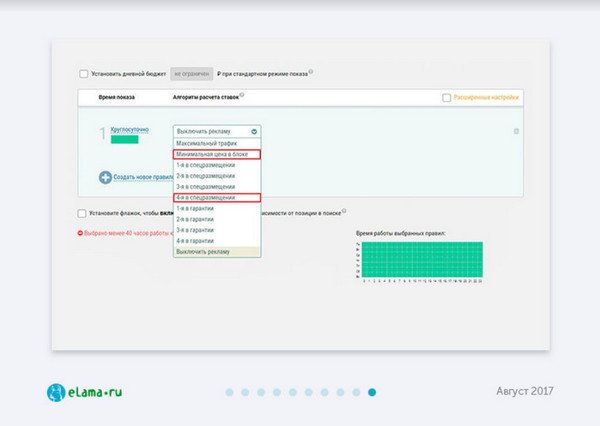This screenshot has height=426, width=600.
Task: Click the blue plus icon to add rule
Action: pyautogui.click(x=105, y=178)
